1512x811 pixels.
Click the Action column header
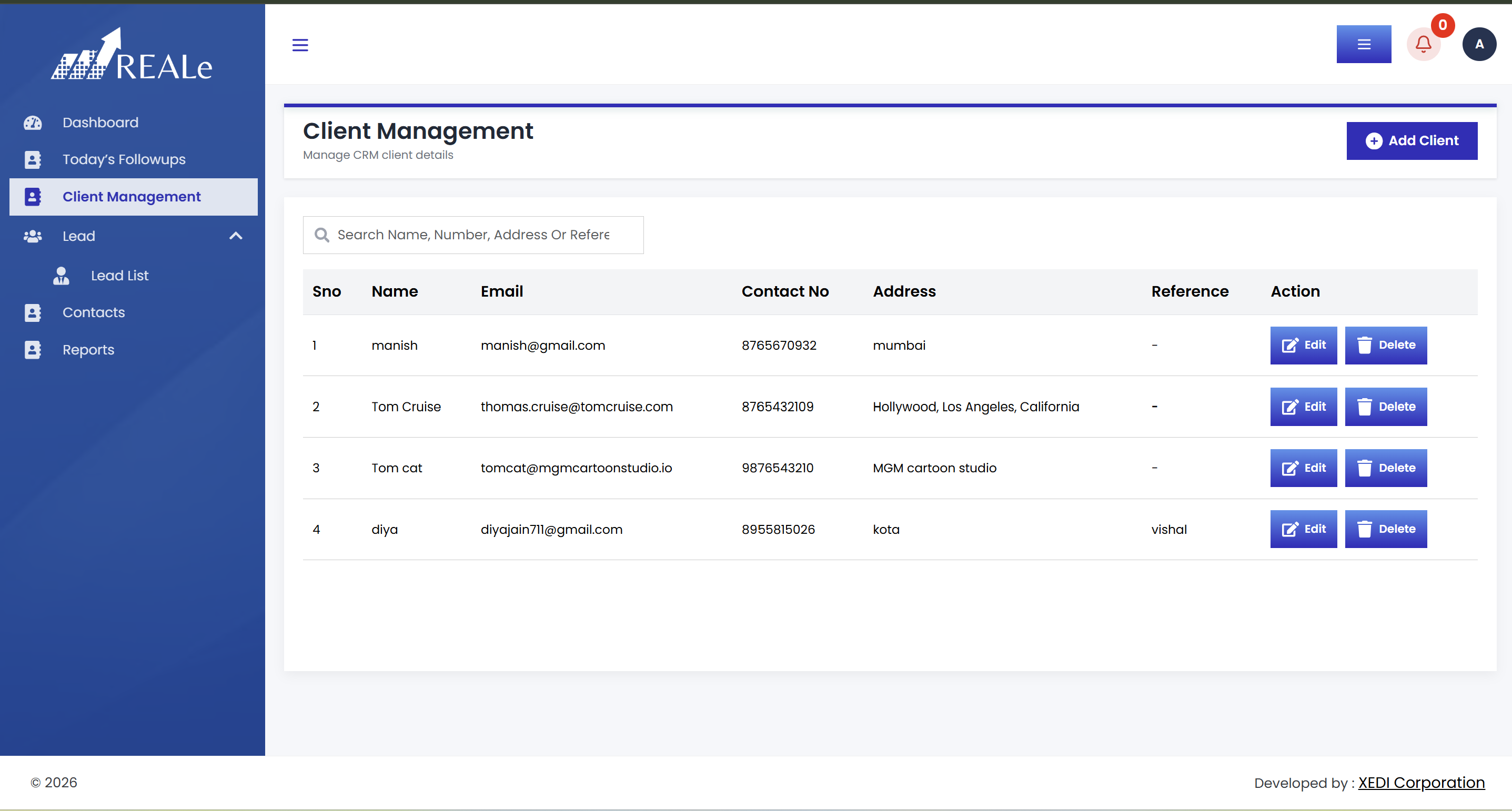tap(1295, 292)
